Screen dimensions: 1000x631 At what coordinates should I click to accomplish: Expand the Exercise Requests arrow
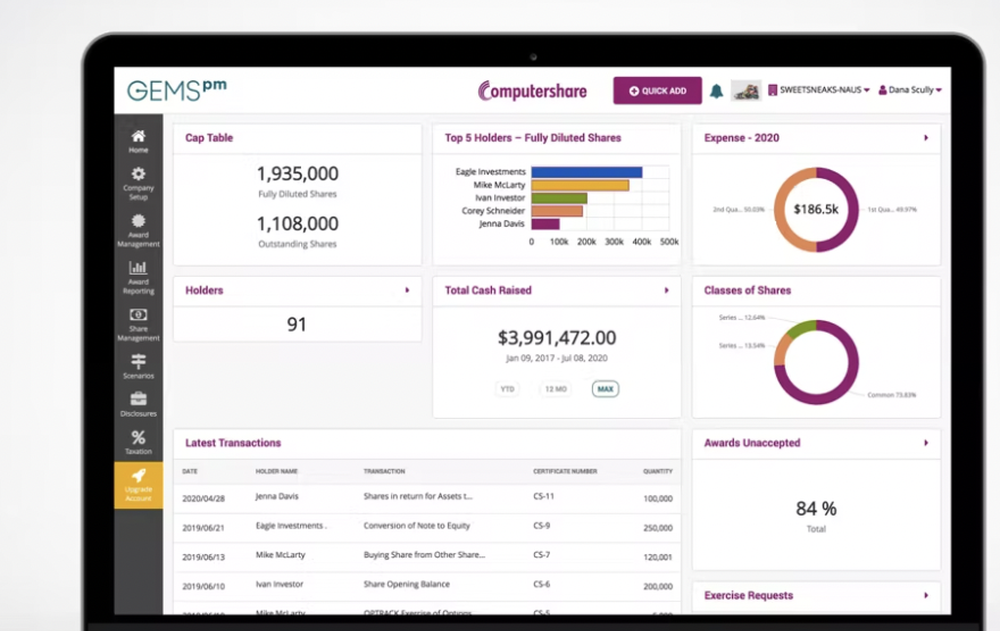tap(926, 595)
